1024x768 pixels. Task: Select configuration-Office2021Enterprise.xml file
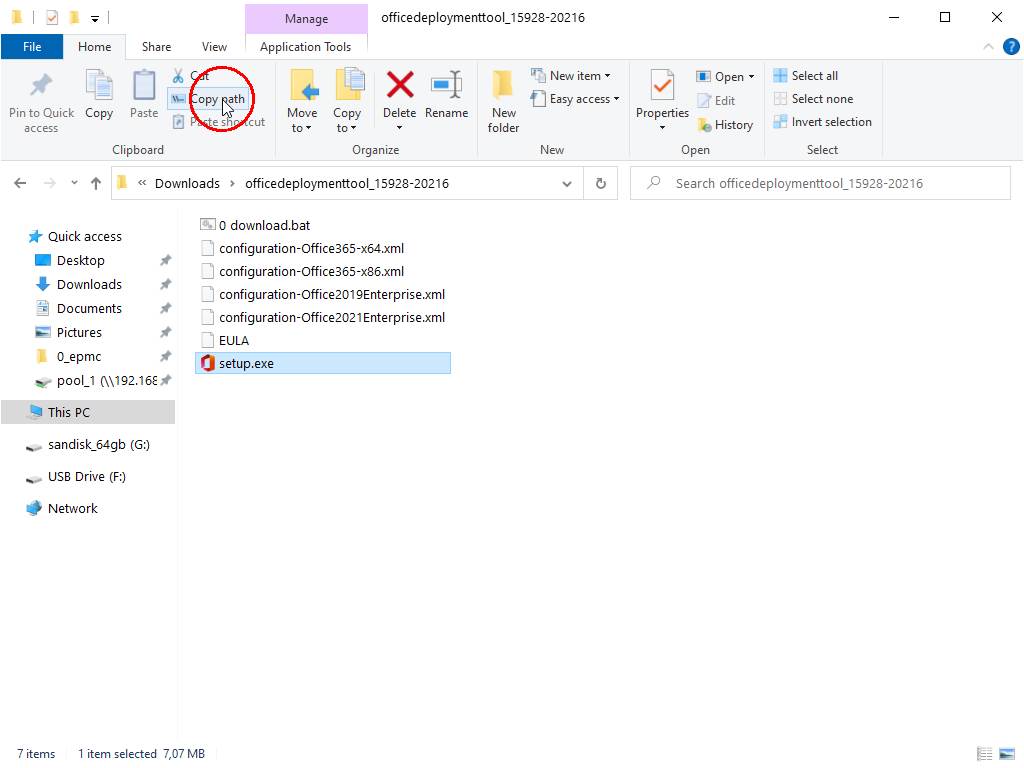[x=331, y=317]
